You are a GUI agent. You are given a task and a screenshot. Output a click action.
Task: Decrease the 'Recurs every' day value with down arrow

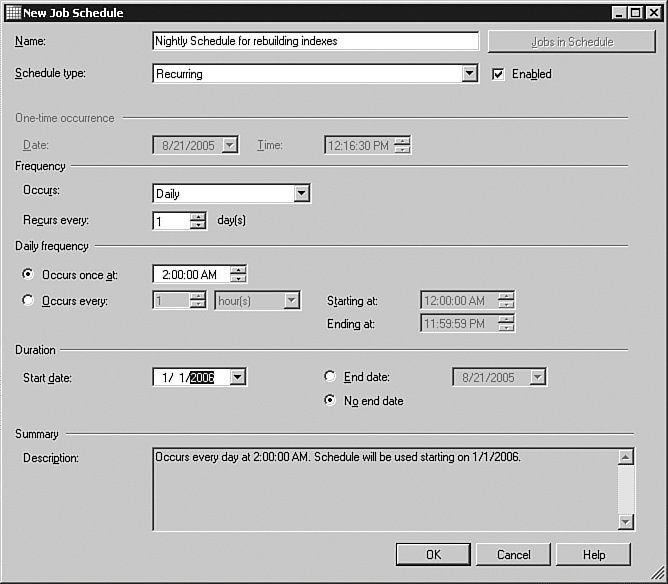tap(198, 226)
